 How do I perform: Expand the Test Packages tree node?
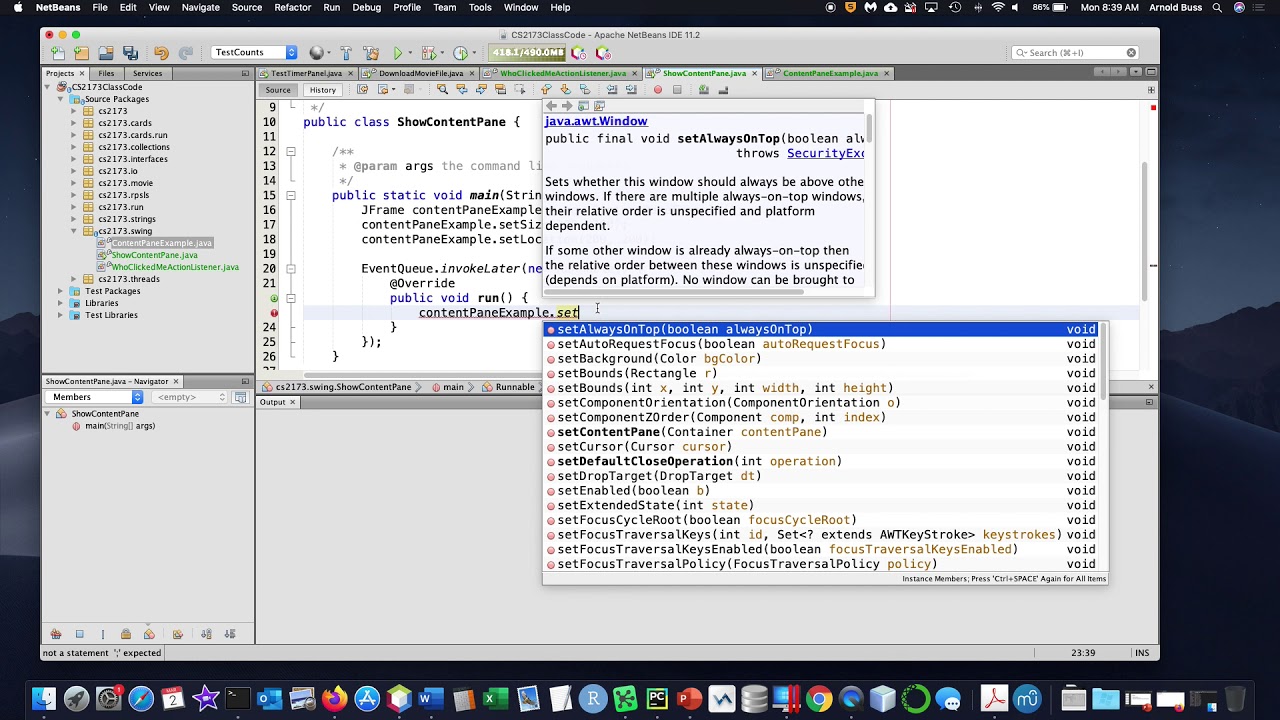point(60,291)
